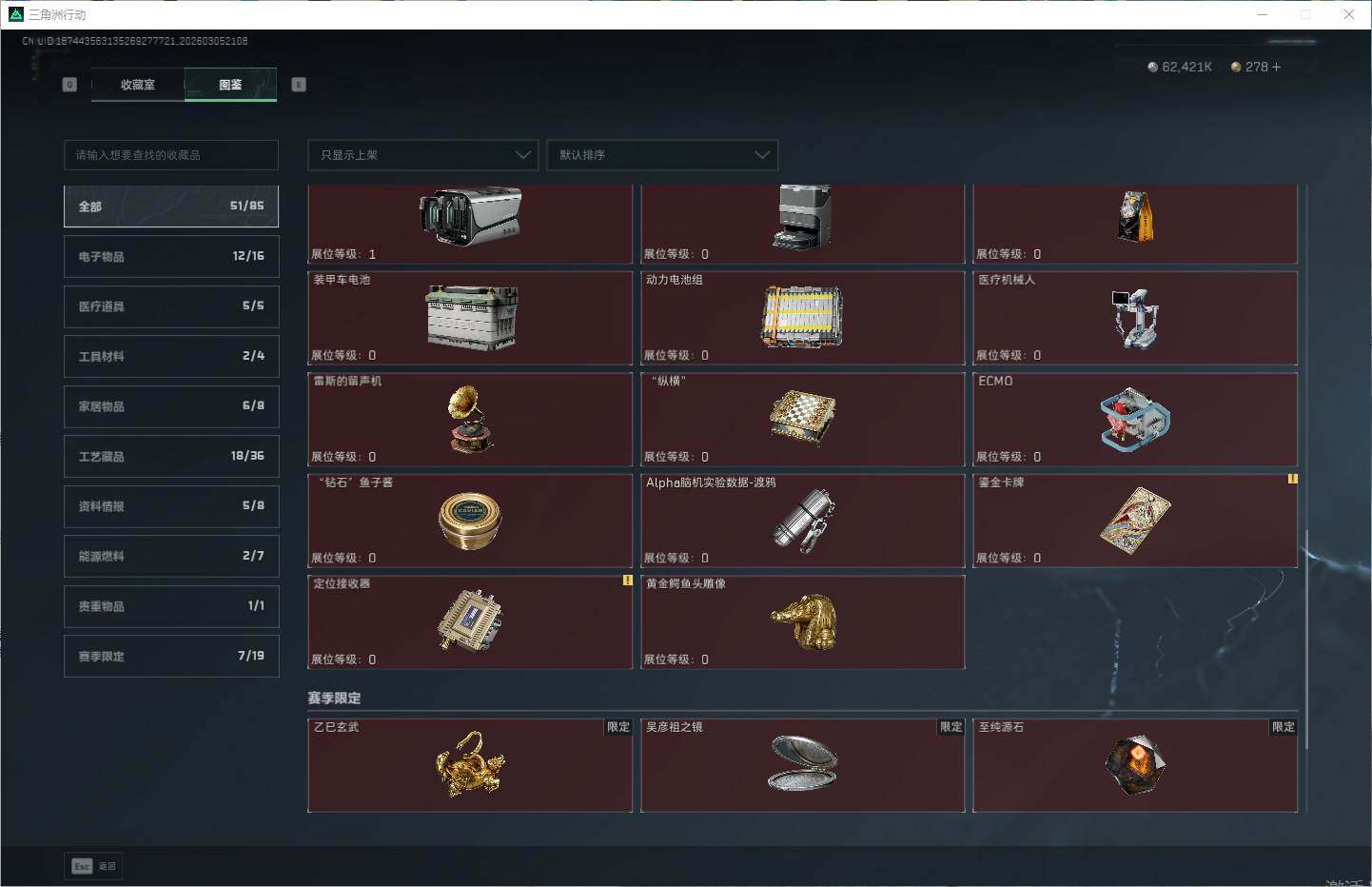Viewport: 1372px width, 887px height.
Task: Filter by 工艺藏品 category
Action: tap(171, 456)
